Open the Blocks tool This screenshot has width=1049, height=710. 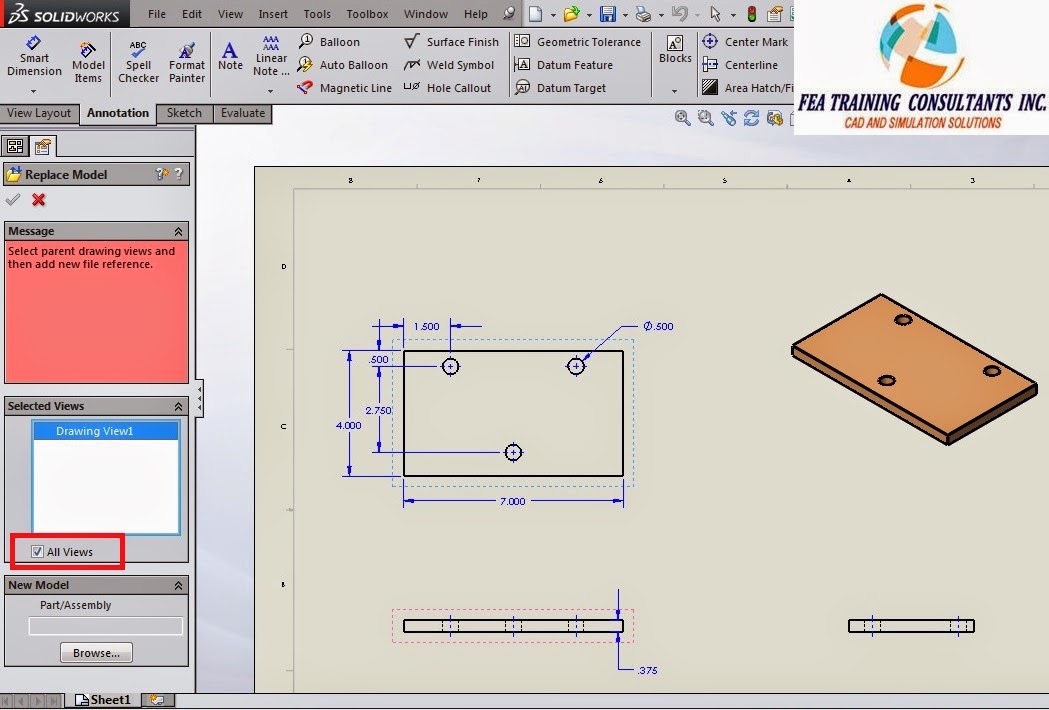675,50
